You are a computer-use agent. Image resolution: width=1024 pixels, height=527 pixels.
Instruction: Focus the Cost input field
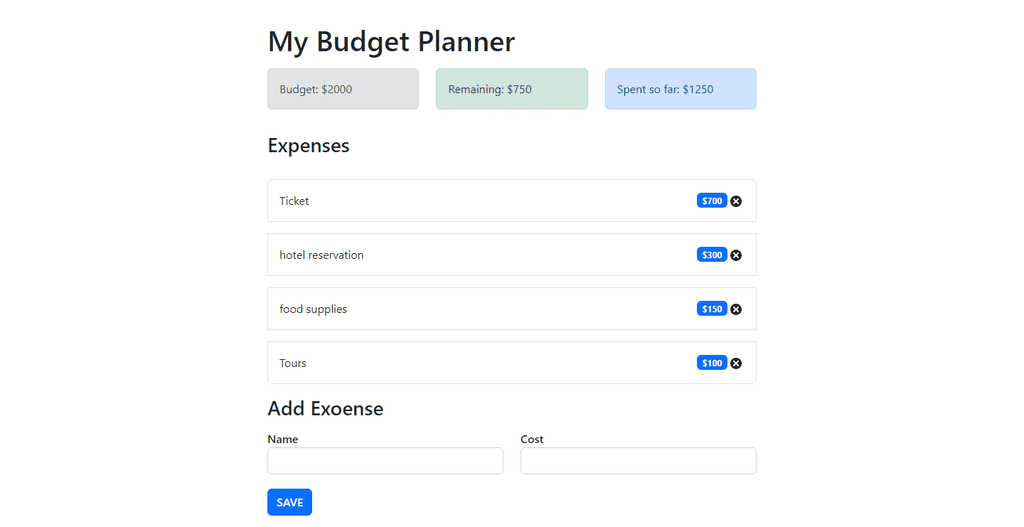point(639,461)
